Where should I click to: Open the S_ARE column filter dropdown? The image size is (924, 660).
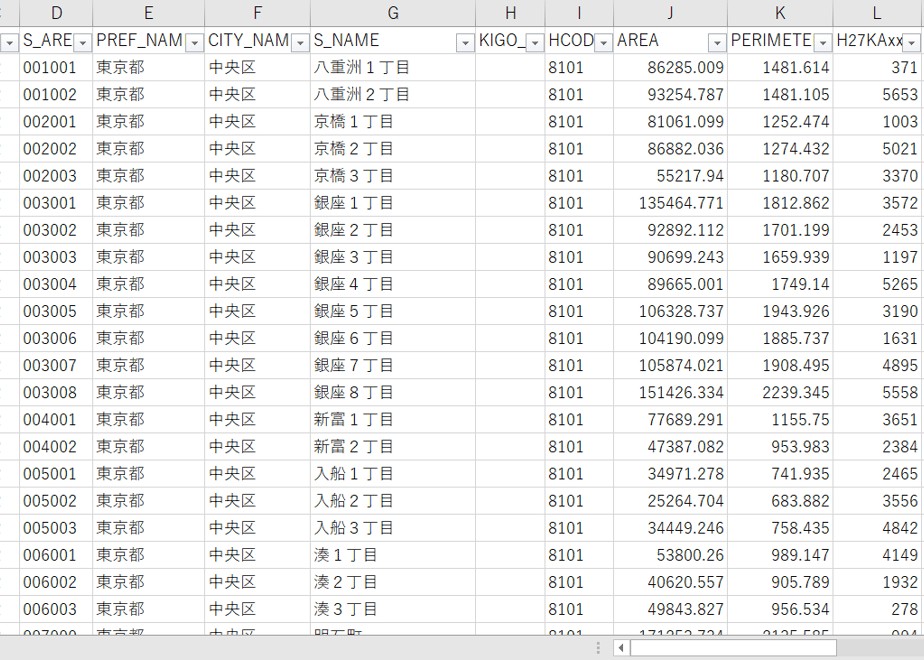(x=82, y=42)
